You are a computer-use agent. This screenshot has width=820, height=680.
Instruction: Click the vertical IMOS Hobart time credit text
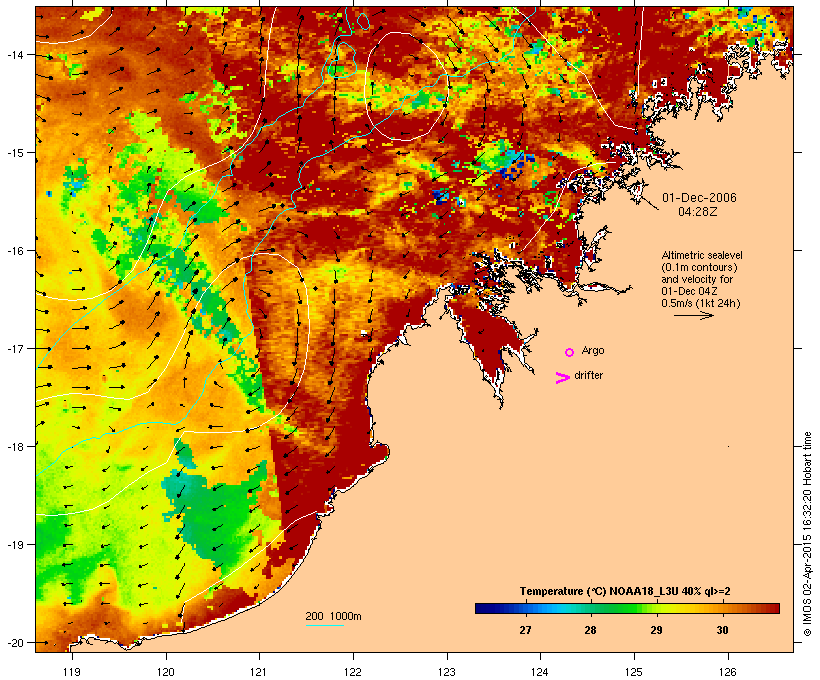(x=807, y=534)
